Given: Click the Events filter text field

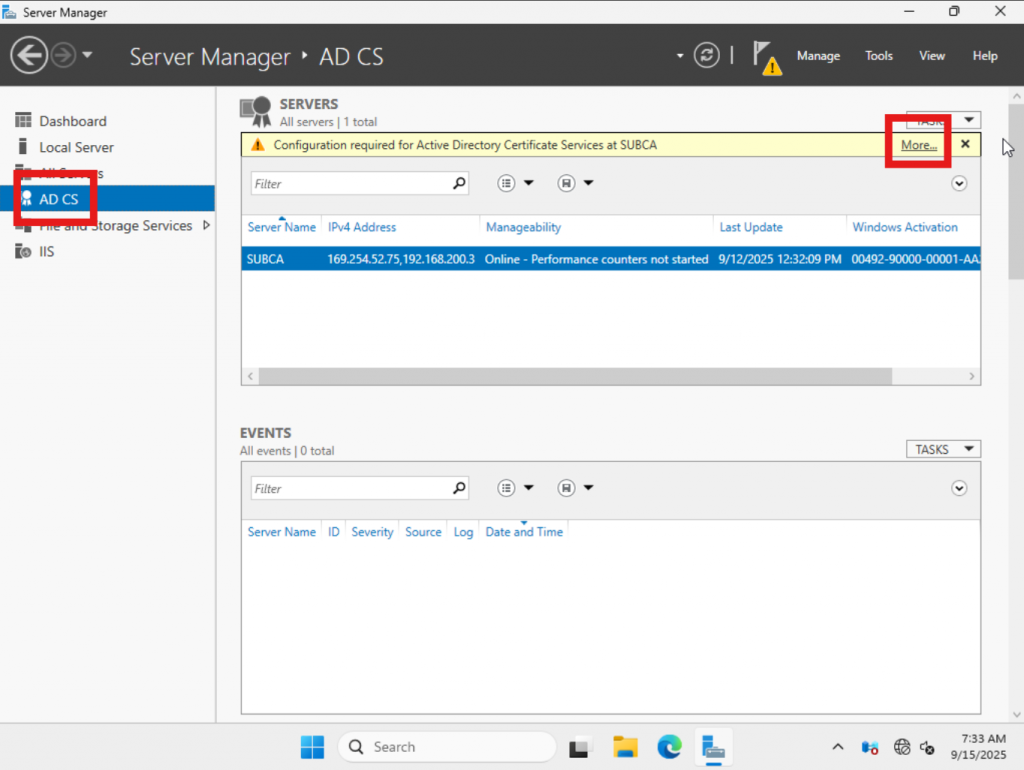Looking at the screenshot, I should click(345, 488).
